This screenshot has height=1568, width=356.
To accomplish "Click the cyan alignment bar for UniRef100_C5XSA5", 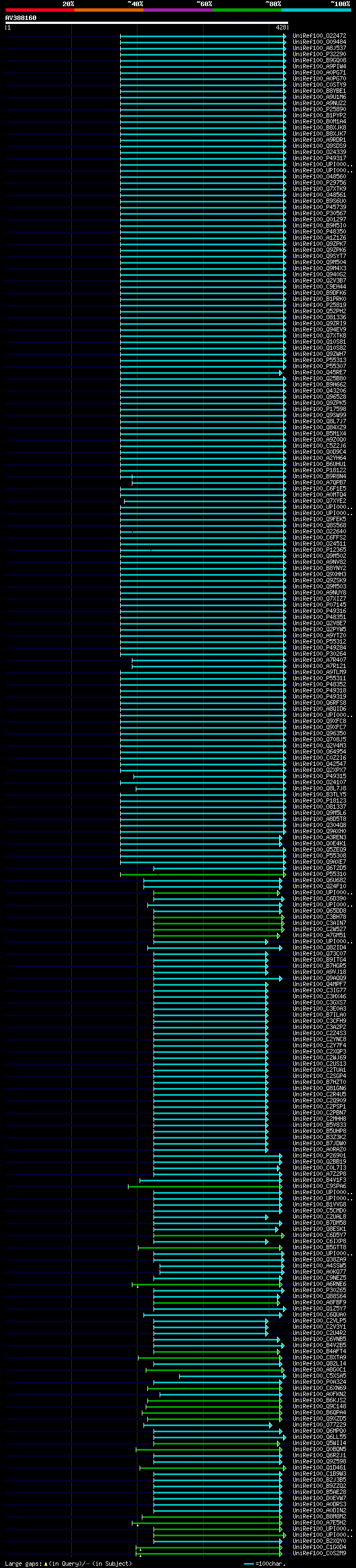I will (x=233, y=1375).
